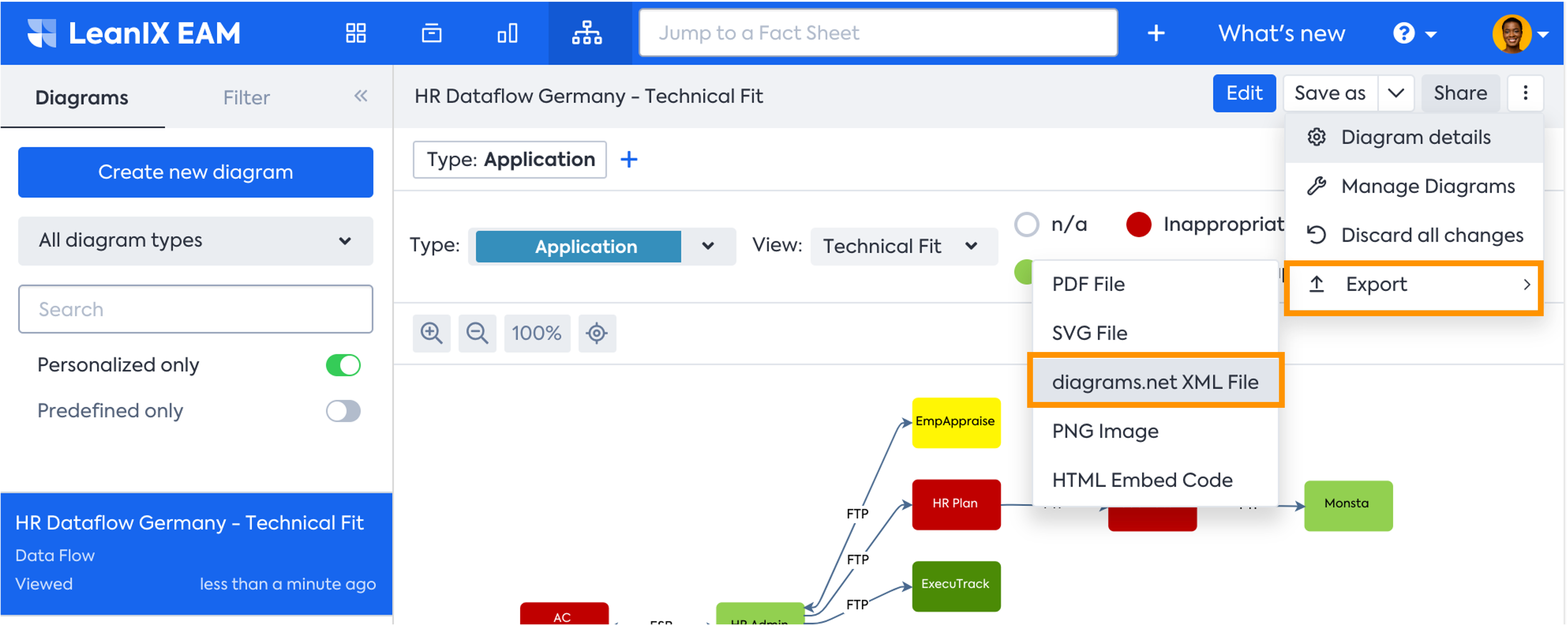
Task: Click the Type: Application filter chip
Action: (510, 160)
